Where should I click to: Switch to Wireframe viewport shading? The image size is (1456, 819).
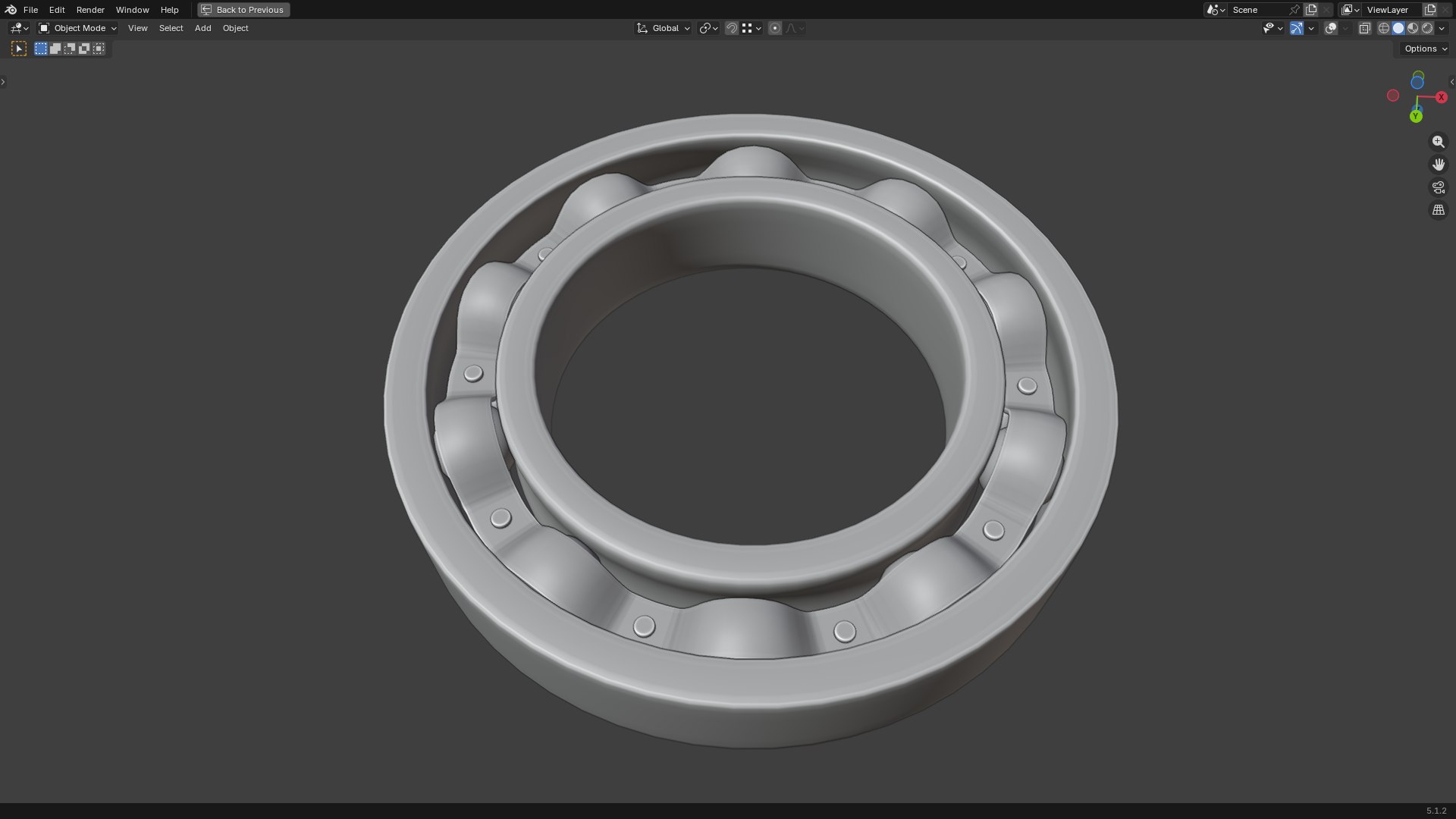[1383, 28]
